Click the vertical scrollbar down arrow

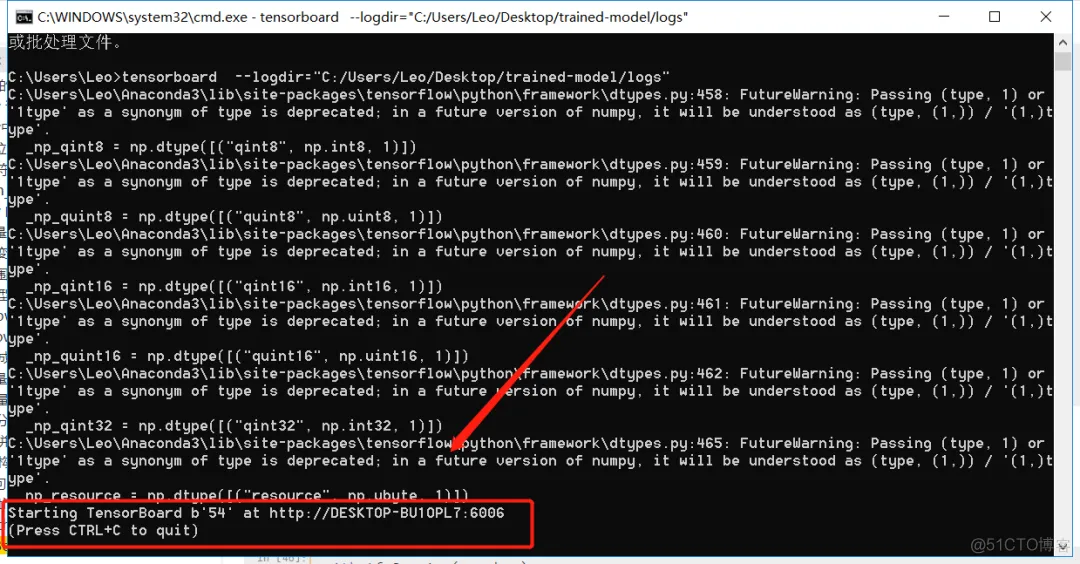(1063, 545)
